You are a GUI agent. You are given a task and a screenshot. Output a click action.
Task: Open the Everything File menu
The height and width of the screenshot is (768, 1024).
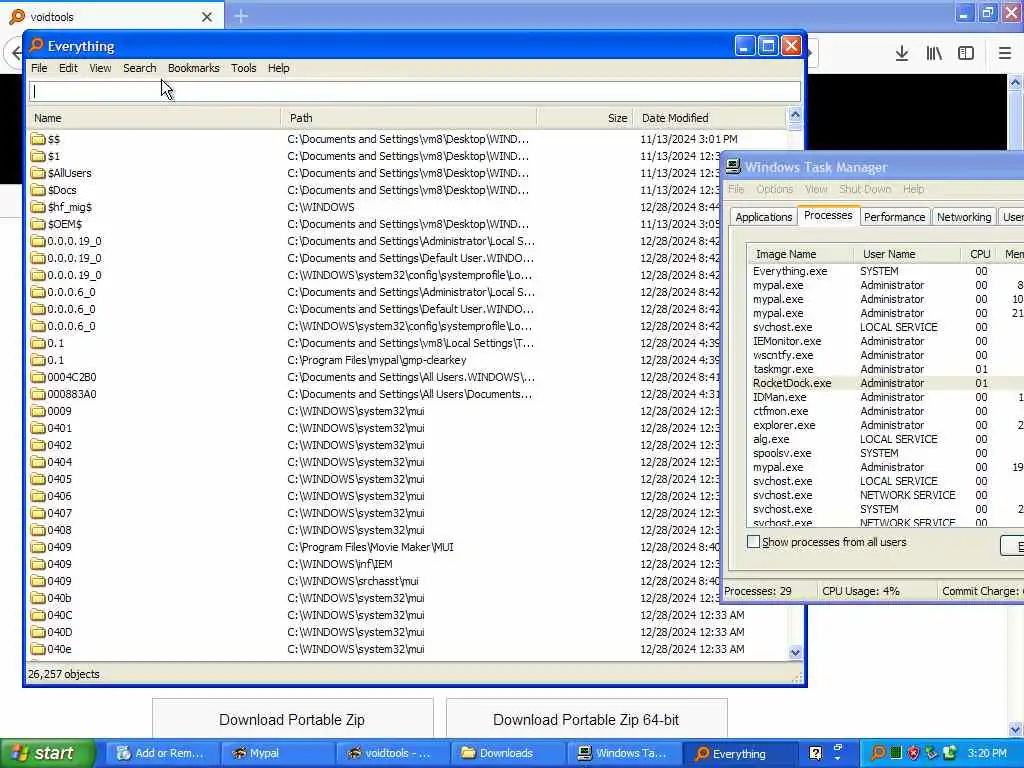[x=39, y=68]
